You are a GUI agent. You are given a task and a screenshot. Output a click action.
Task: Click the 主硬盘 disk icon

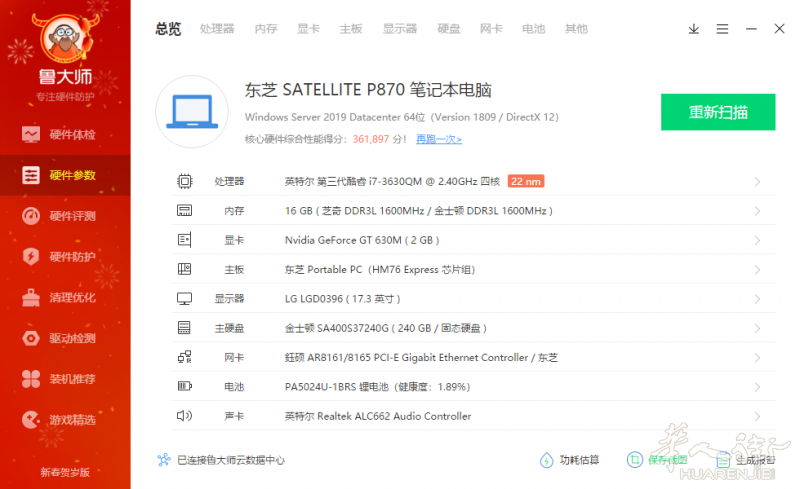point(184,328)
